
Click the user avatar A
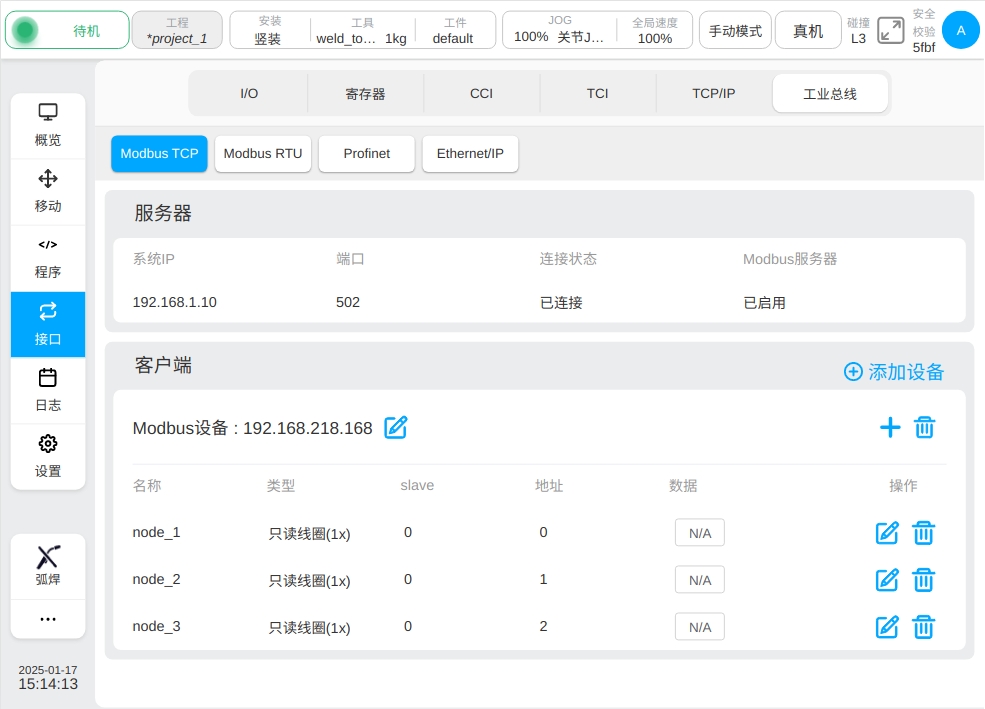[961, 30]
